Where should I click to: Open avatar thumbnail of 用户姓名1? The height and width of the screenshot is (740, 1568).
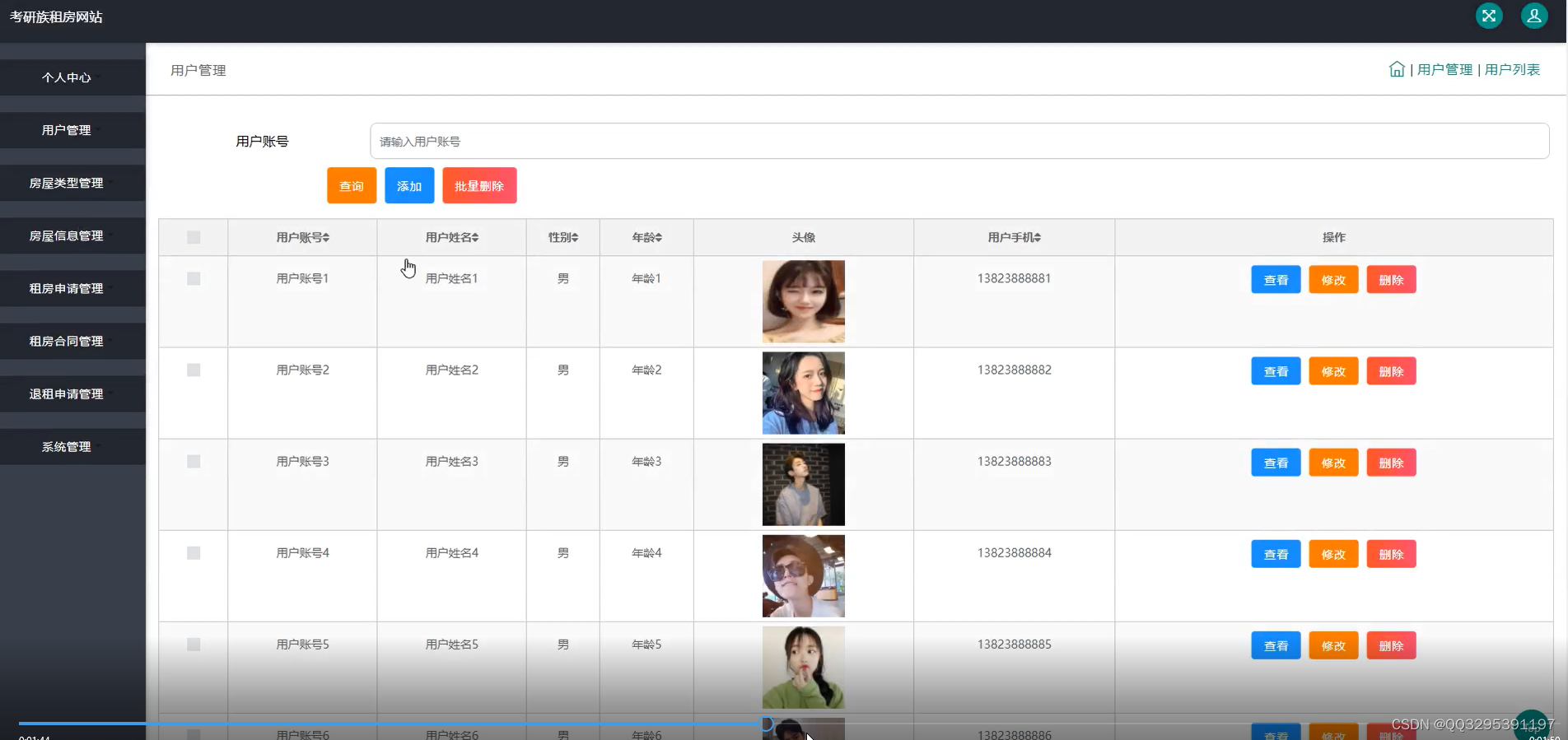point(804,301)
